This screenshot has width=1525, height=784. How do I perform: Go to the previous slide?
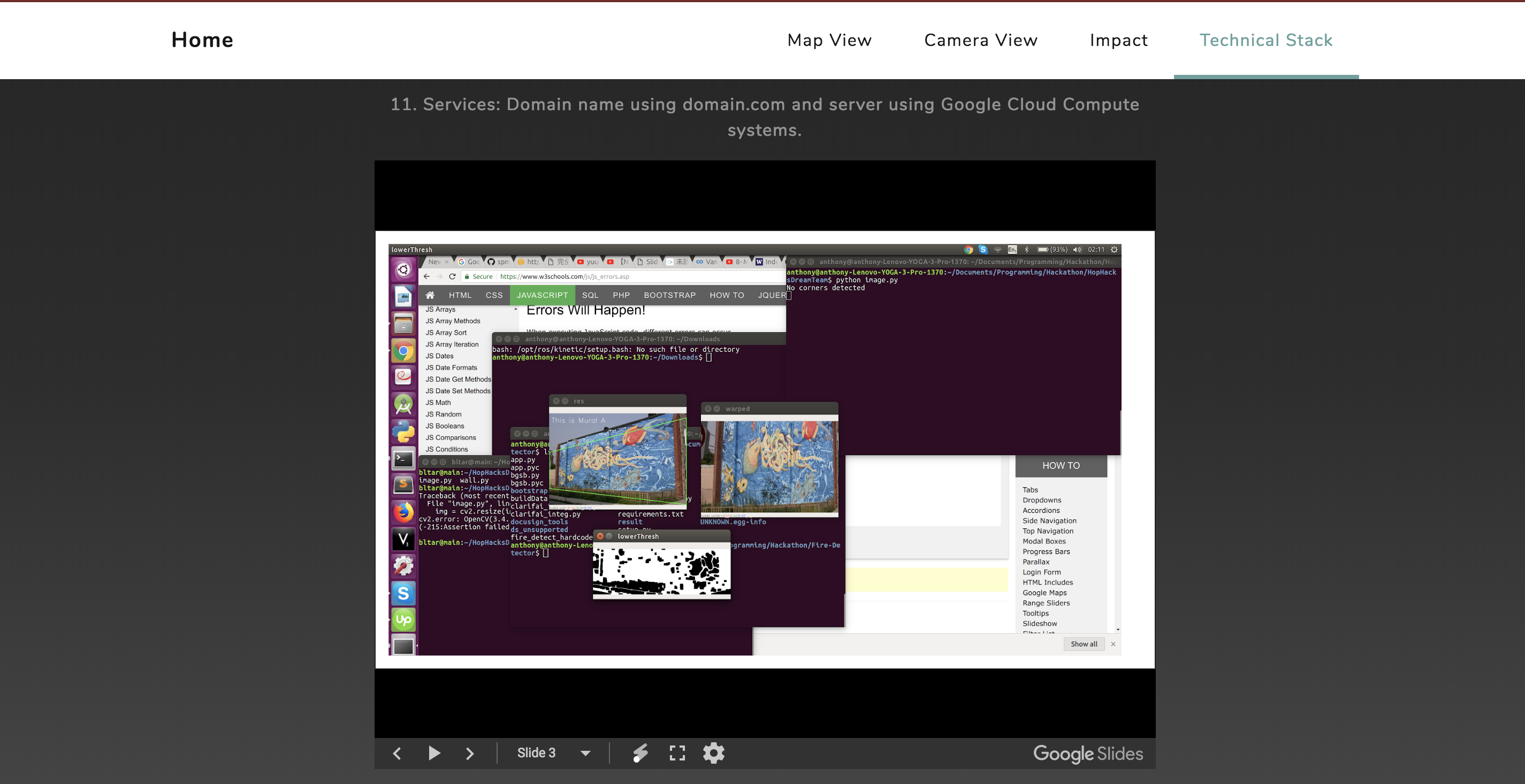(397, 753)
